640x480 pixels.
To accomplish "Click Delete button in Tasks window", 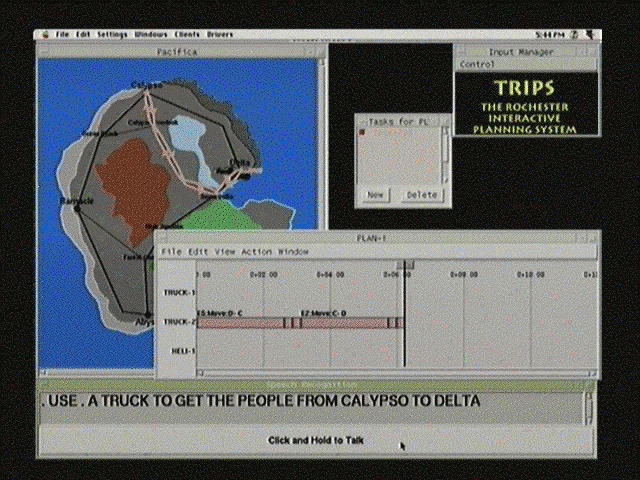I will 422,195.
